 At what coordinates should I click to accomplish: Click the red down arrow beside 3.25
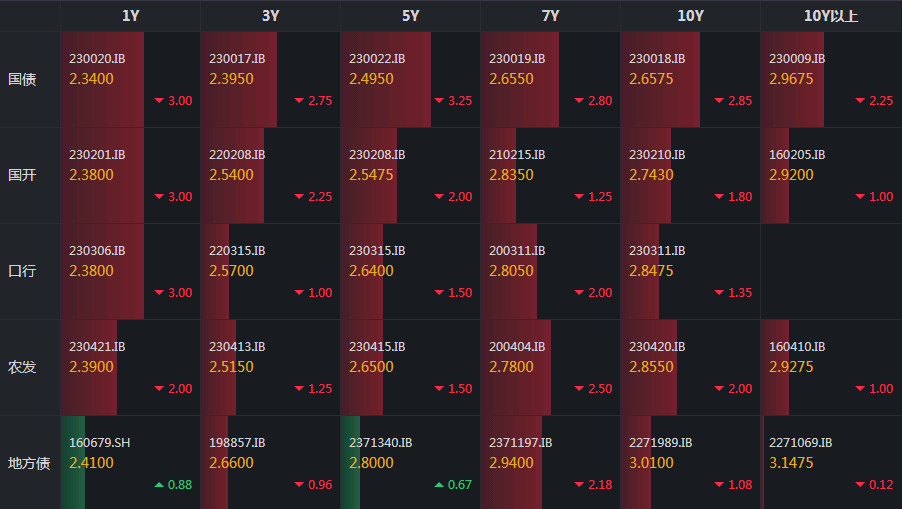(x=439, y=101)
